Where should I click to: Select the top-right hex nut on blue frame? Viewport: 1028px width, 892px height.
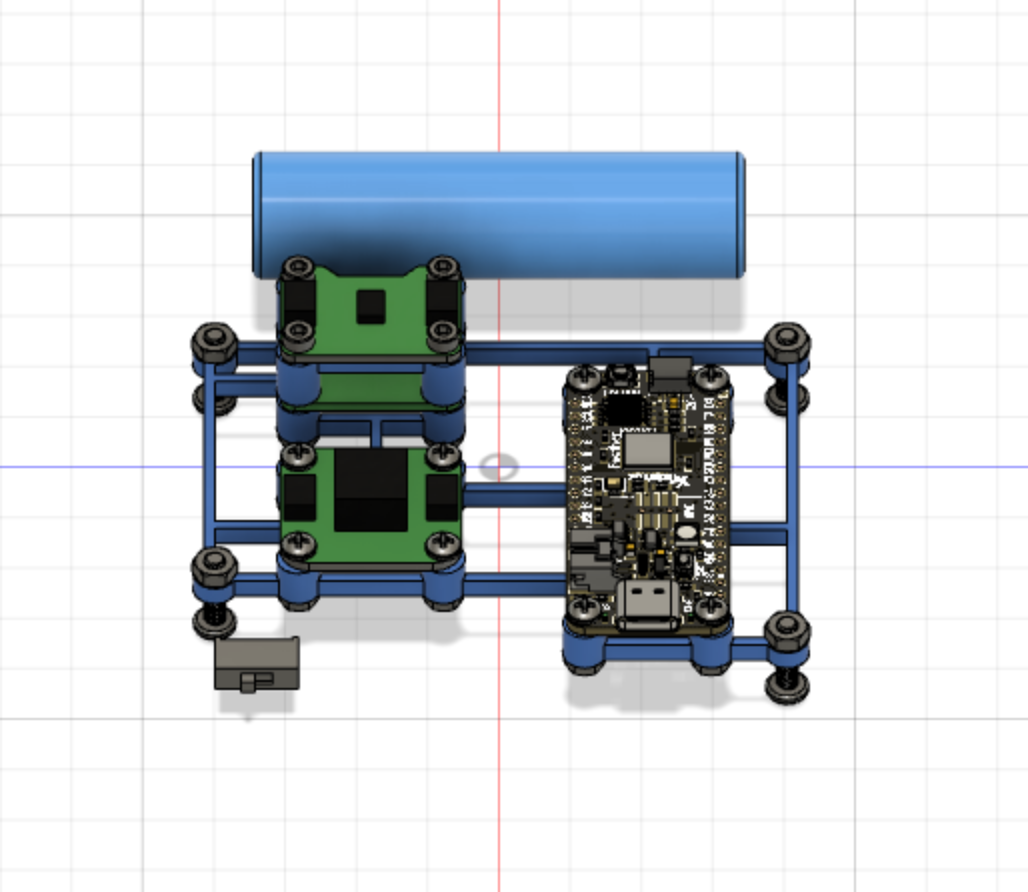click(x=787, y=341)
